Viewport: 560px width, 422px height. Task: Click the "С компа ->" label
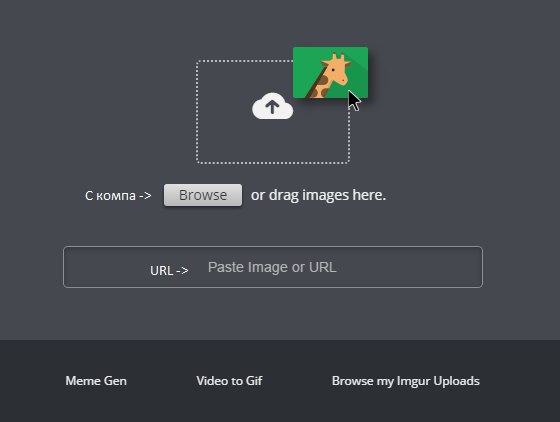(x=118, y=196)
